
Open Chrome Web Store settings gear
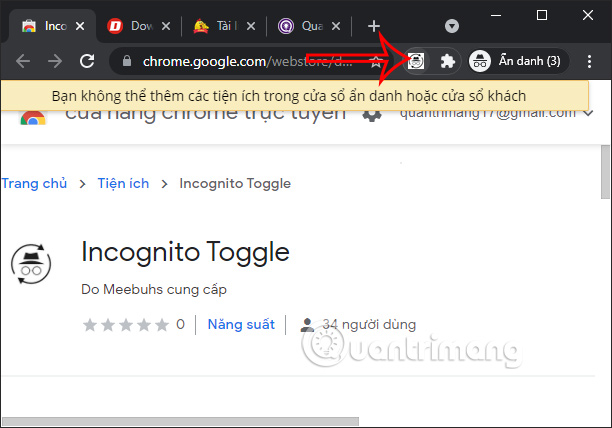click(x=372, y=115)
